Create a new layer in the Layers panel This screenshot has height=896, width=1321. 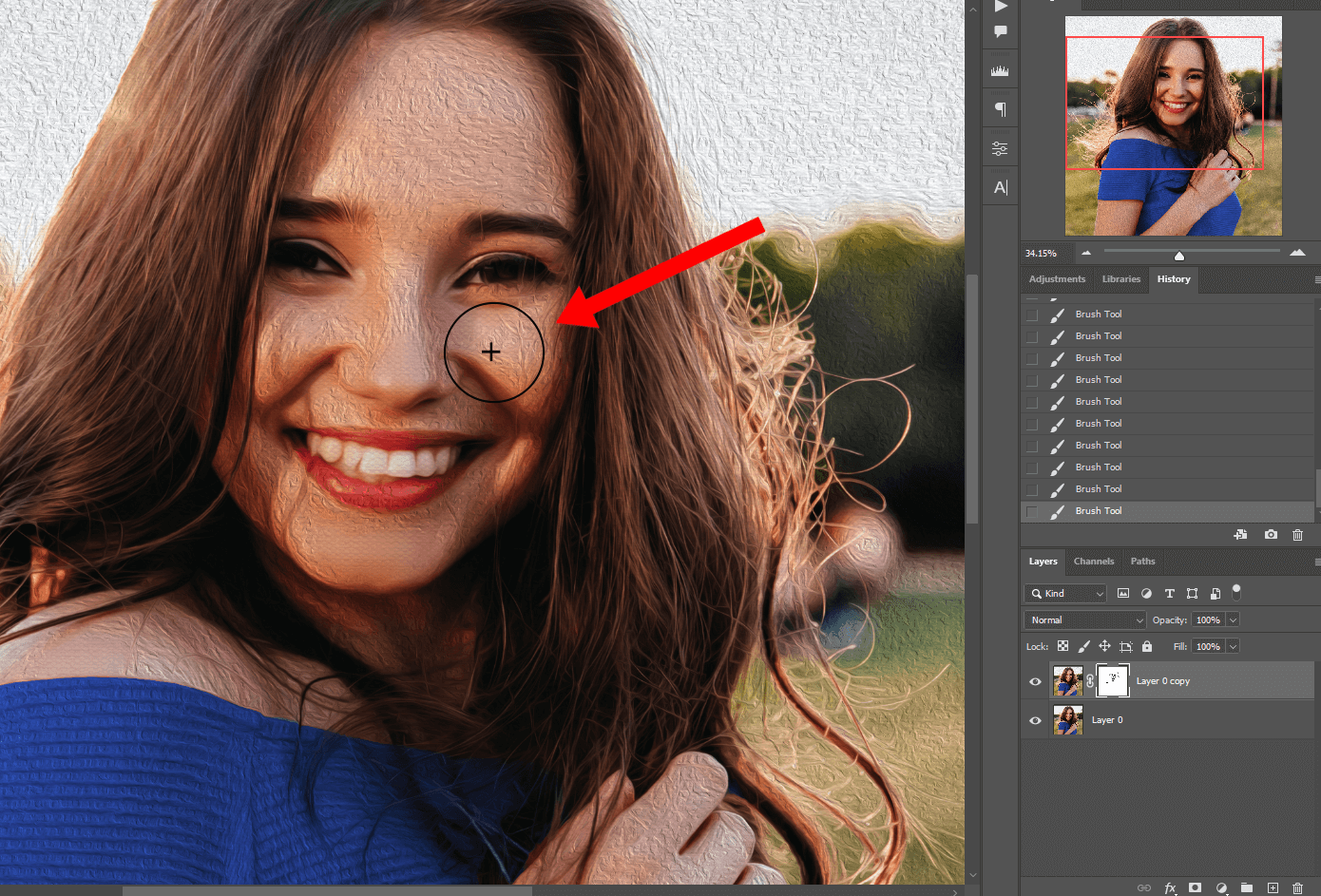coord(1273,887)
